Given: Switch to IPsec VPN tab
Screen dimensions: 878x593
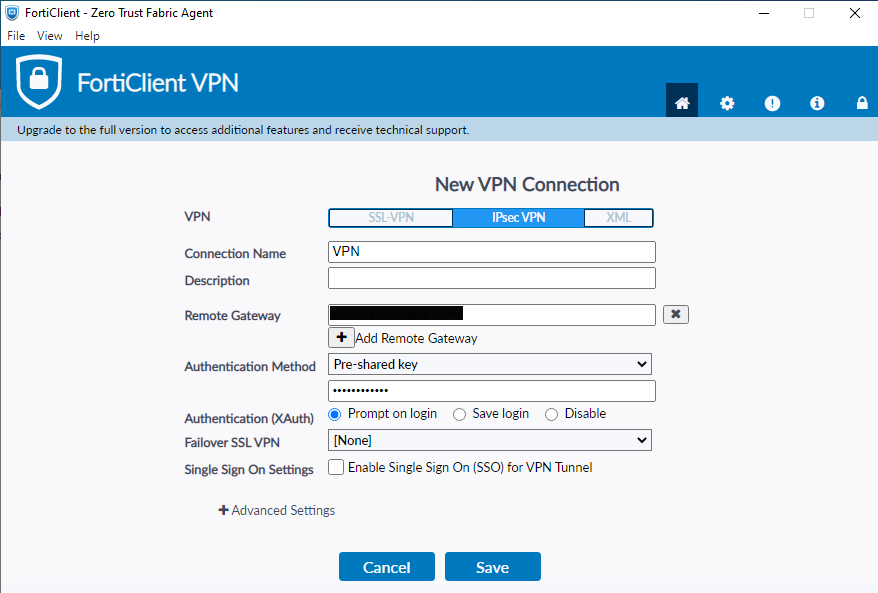Looking at the screenshot, I should pyautogui.click(x=519, y=218).
